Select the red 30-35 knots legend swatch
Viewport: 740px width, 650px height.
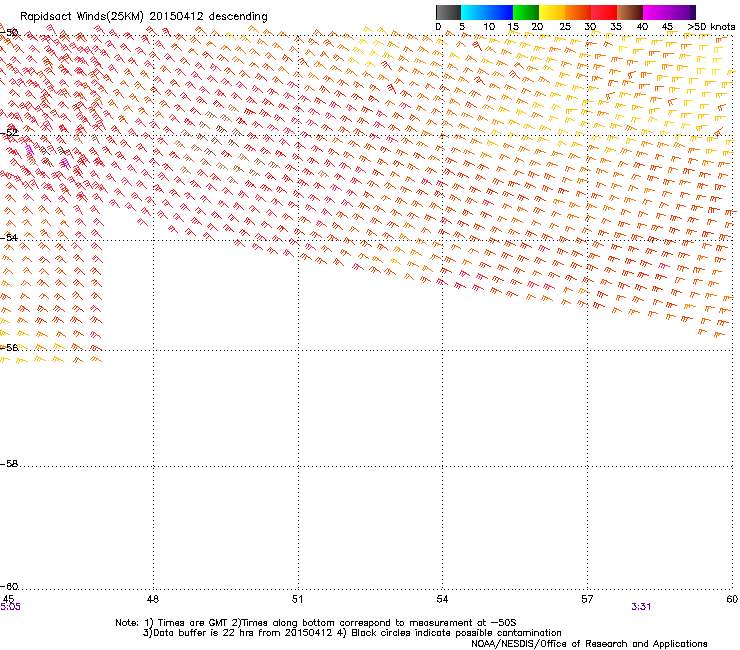[604, 12]
